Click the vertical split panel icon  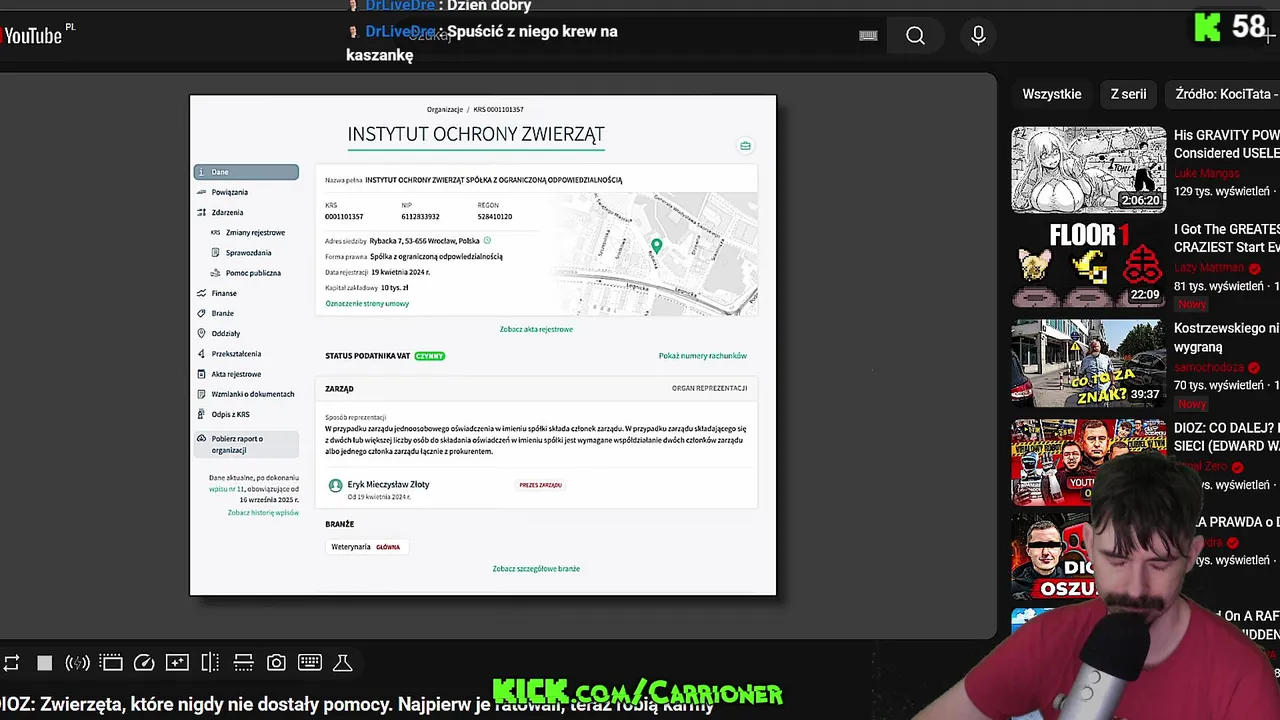pos(210,663)
